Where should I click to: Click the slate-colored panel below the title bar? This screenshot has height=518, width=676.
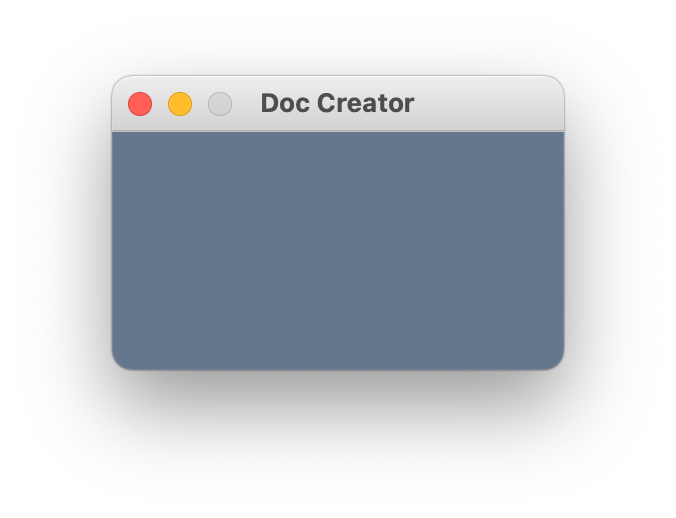point(338,250)
